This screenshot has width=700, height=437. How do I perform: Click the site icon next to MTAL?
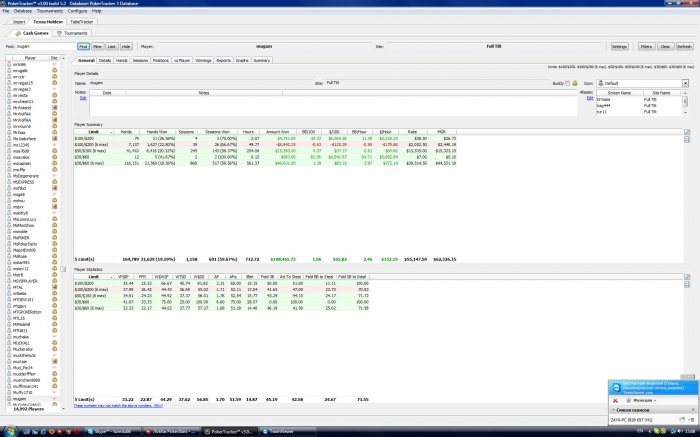(x=54, y=287)
